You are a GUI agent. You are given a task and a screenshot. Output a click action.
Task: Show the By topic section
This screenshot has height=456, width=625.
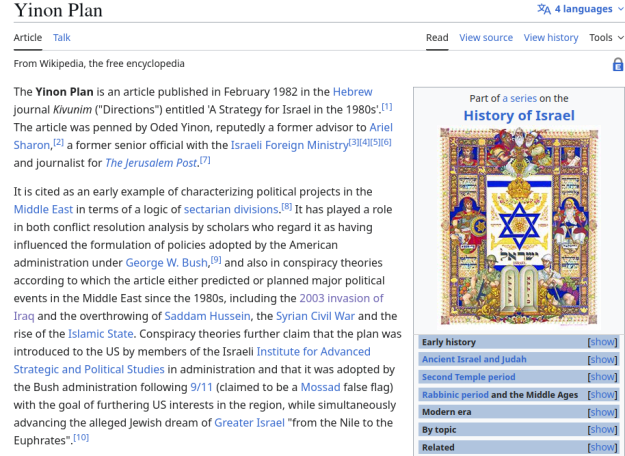coord(602,430)
